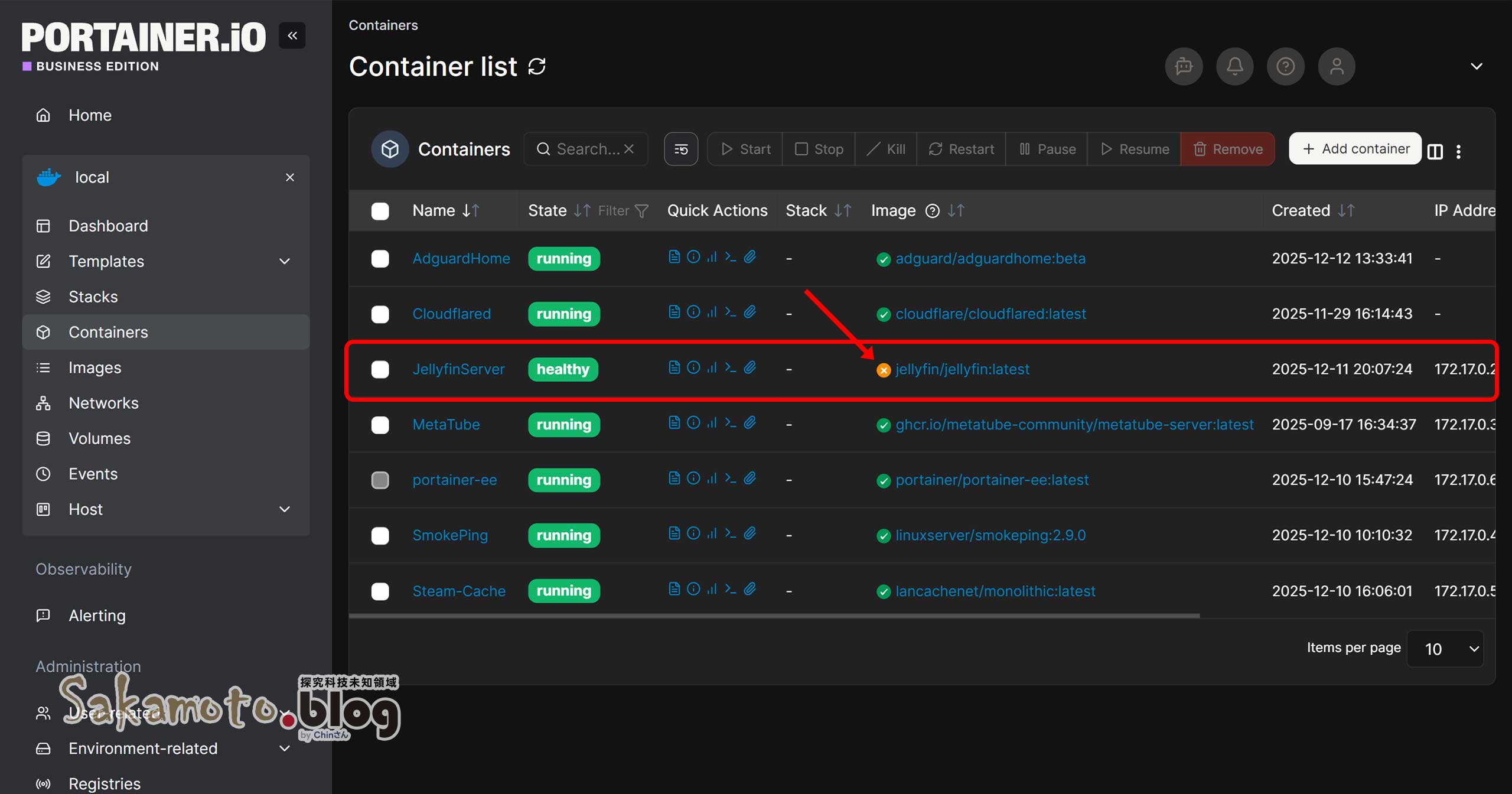Open the jellyfin/jellyfin:latest image link

(x=962, y=369)
